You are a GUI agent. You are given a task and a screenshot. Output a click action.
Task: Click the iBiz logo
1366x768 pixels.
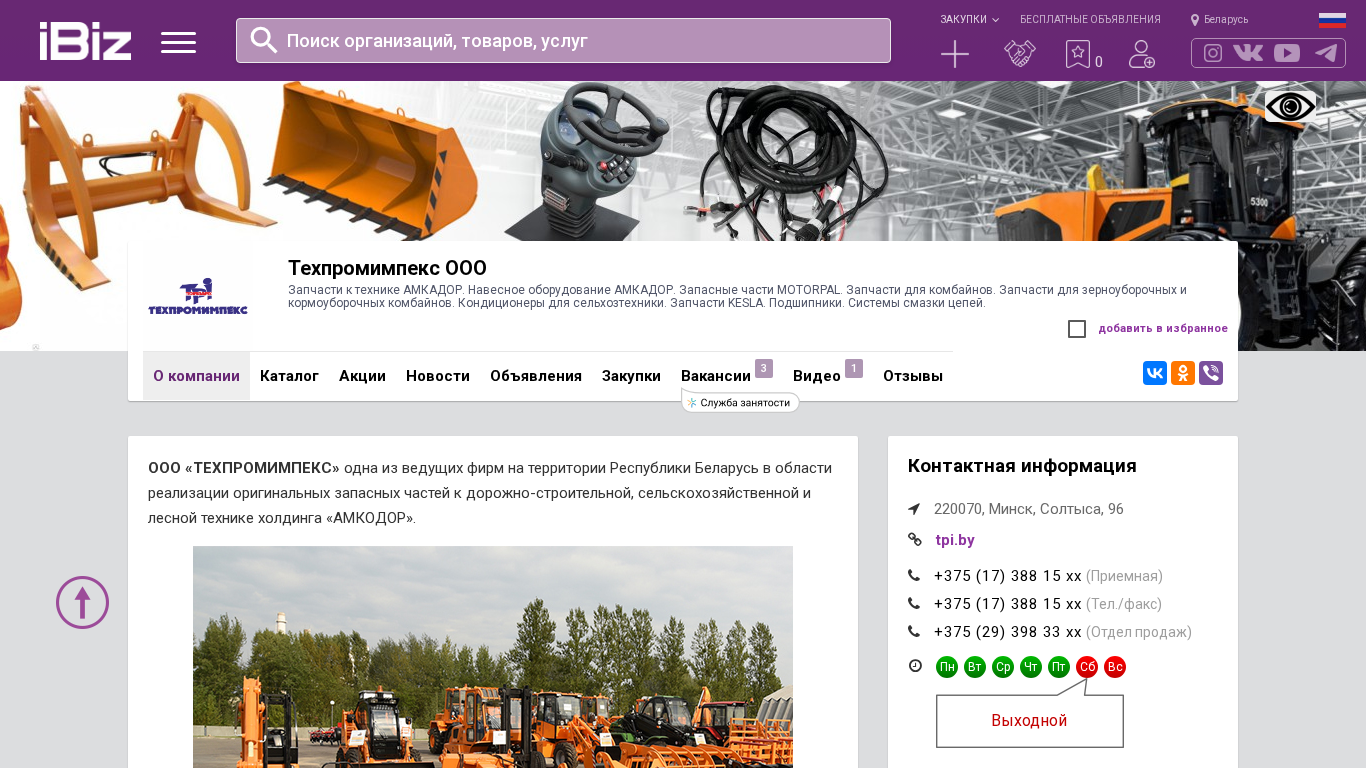(x=85, y=41)
